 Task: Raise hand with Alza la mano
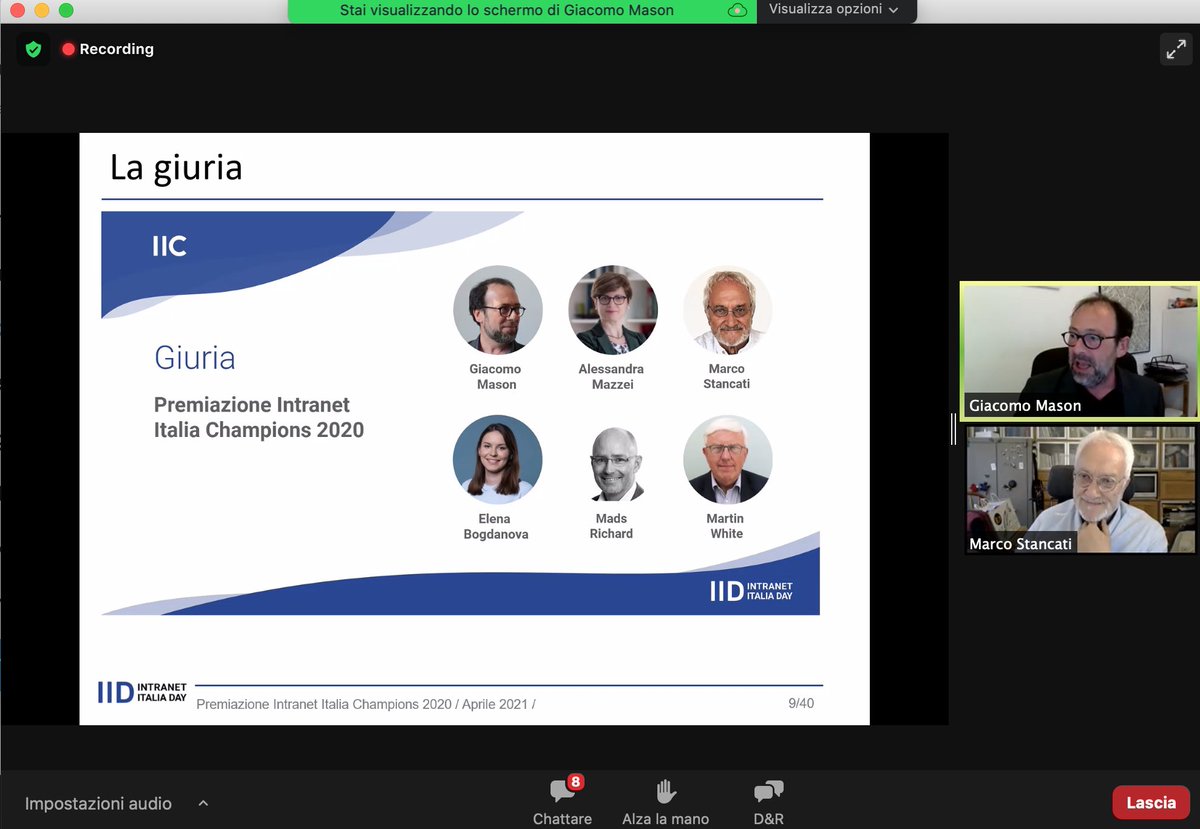(x=665, y=802)
